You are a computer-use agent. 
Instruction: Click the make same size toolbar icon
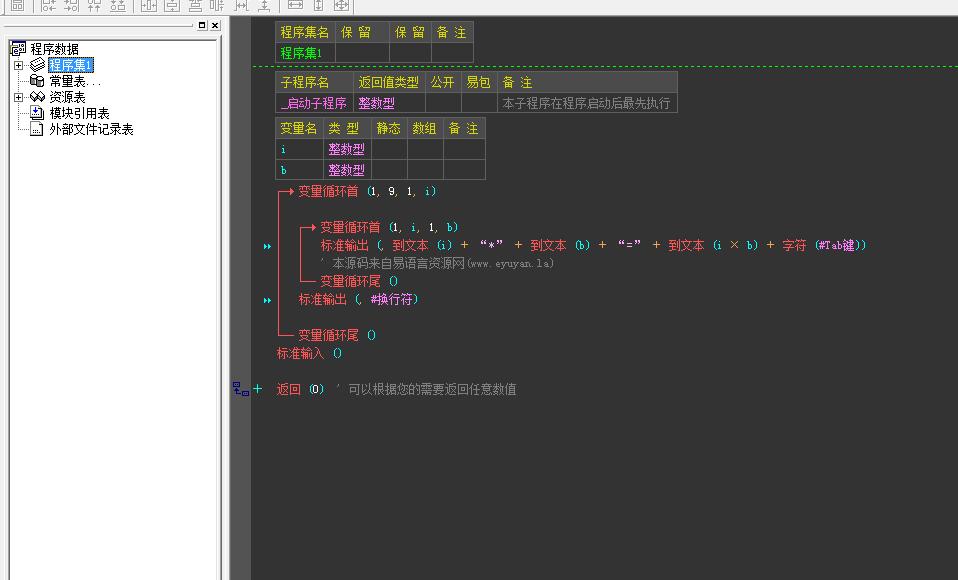[x=342, y=6]
